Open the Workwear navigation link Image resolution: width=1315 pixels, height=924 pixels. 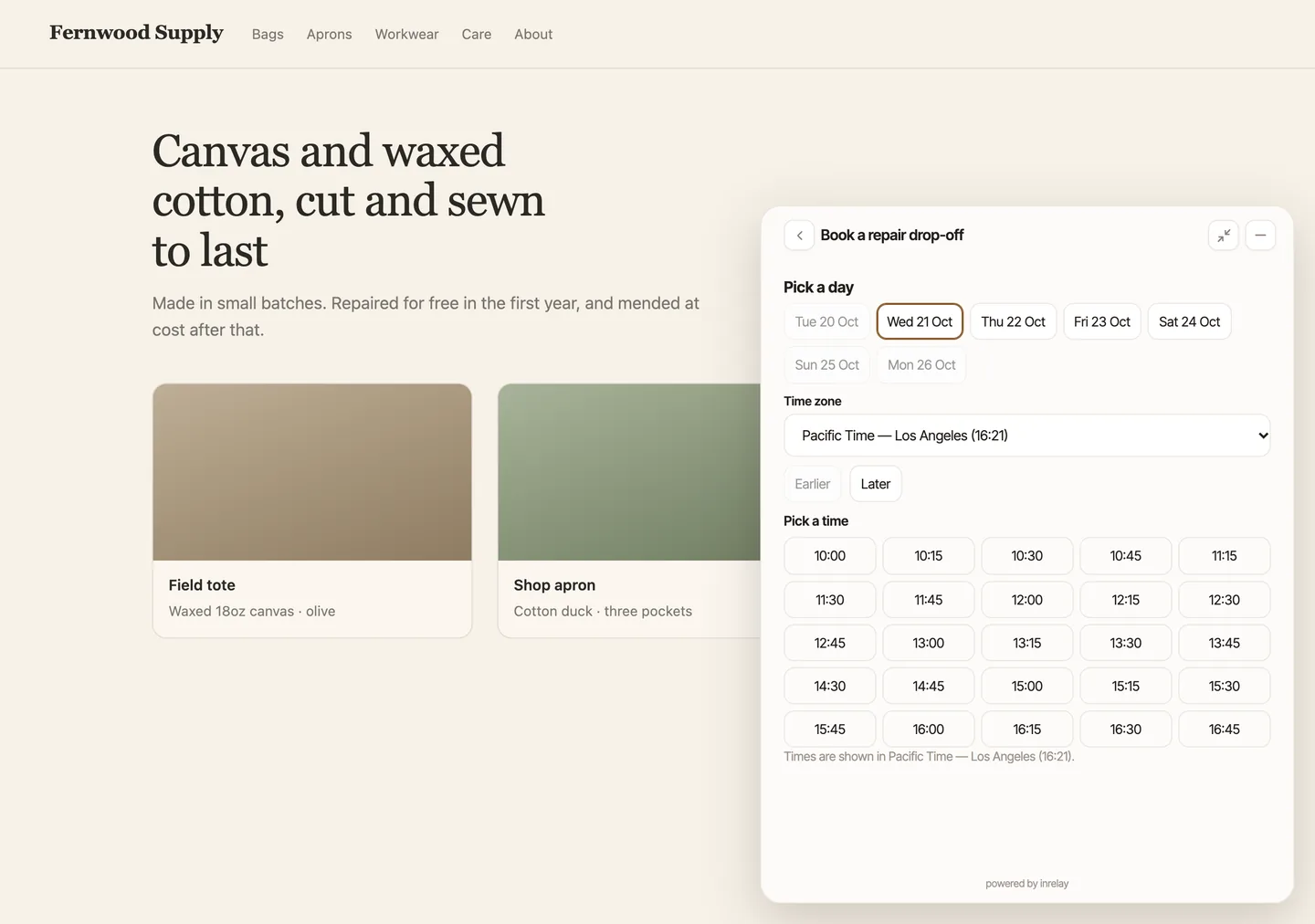point(406,35)
